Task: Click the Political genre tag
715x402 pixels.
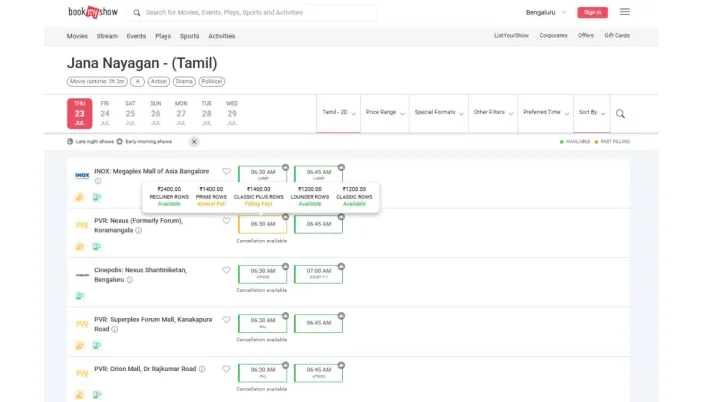Action: coord(212,82)
